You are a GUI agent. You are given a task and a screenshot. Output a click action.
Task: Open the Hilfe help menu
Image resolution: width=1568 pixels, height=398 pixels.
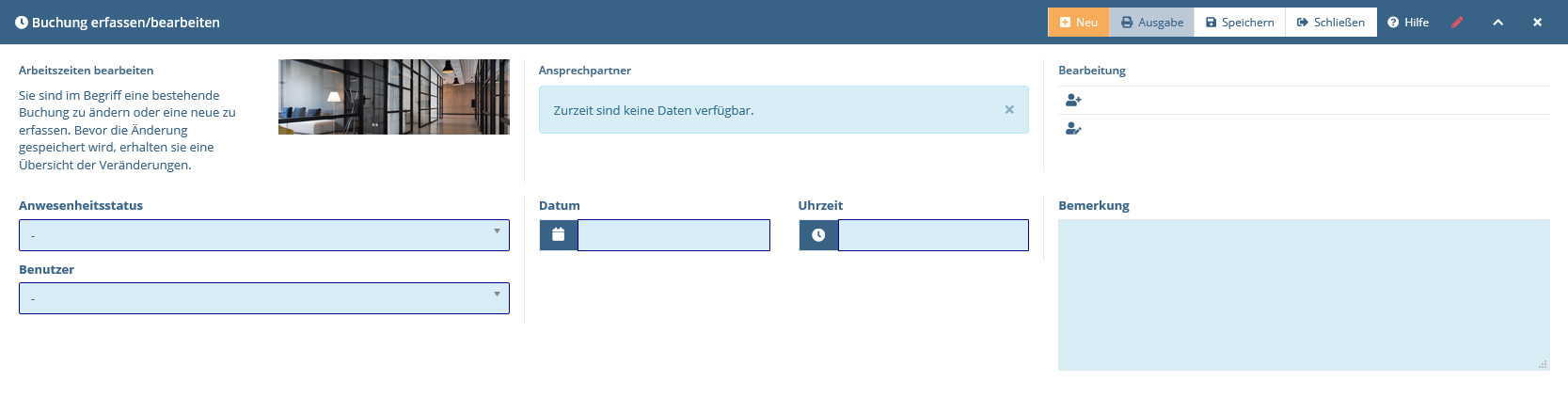click(x=1408, y=23)
